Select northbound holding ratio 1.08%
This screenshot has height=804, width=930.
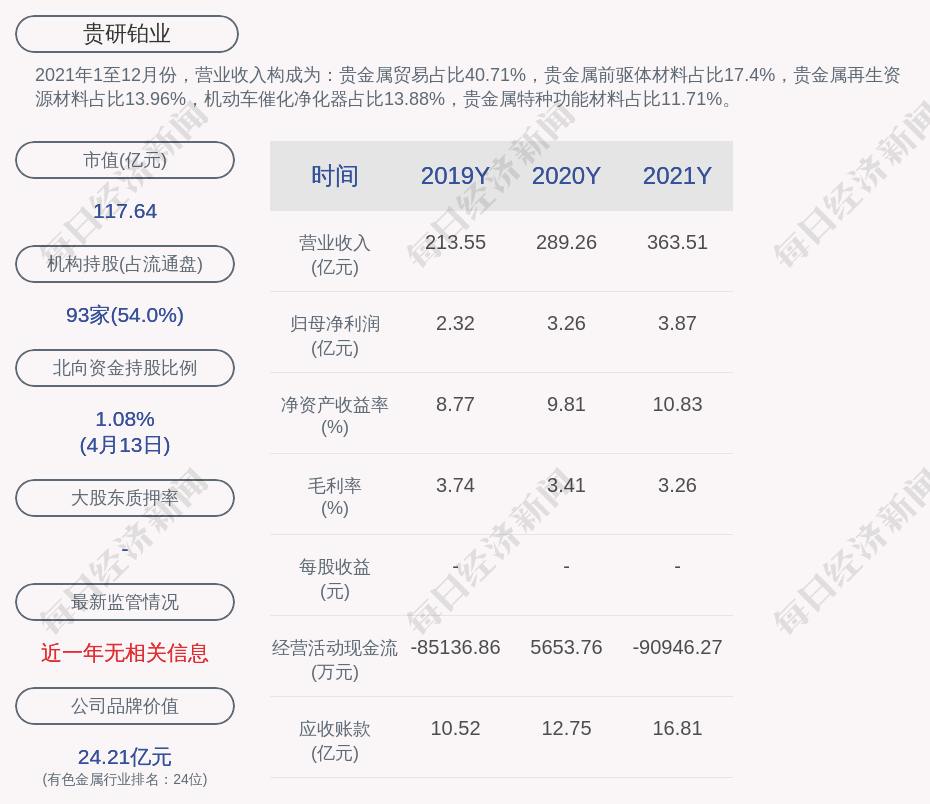[x=125, y=419]
